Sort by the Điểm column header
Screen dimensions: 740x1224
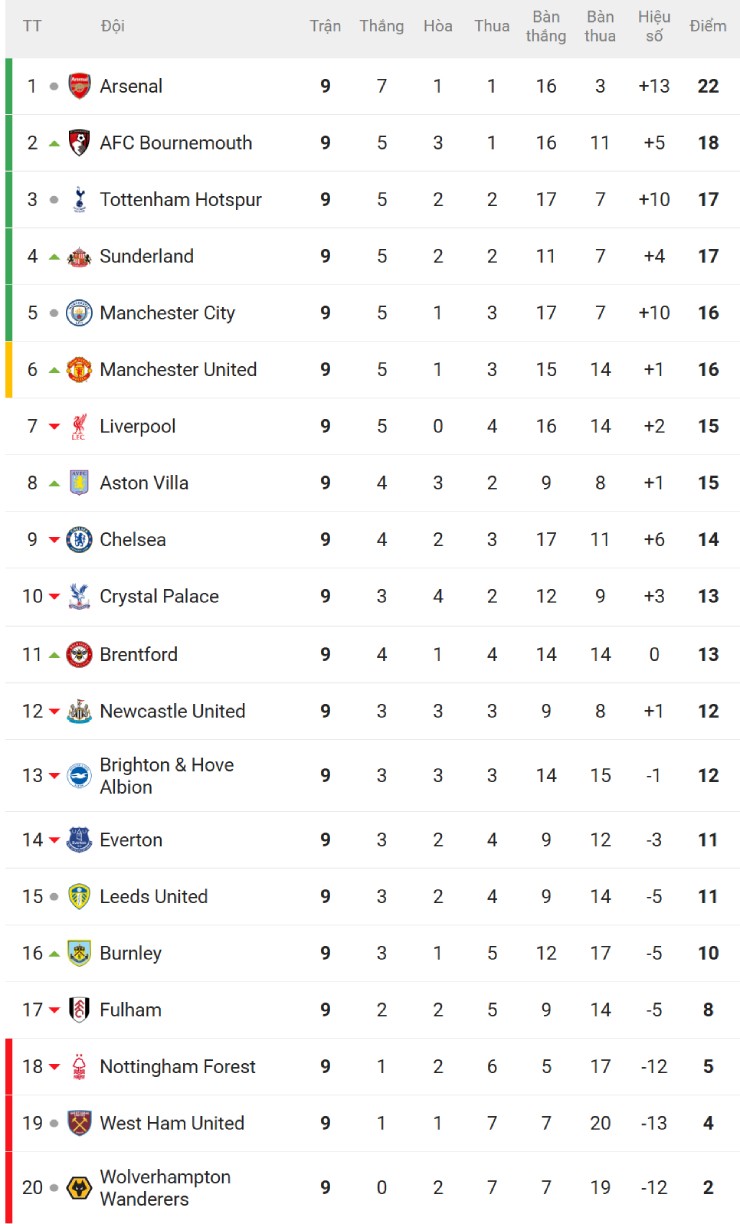(708, 26)
